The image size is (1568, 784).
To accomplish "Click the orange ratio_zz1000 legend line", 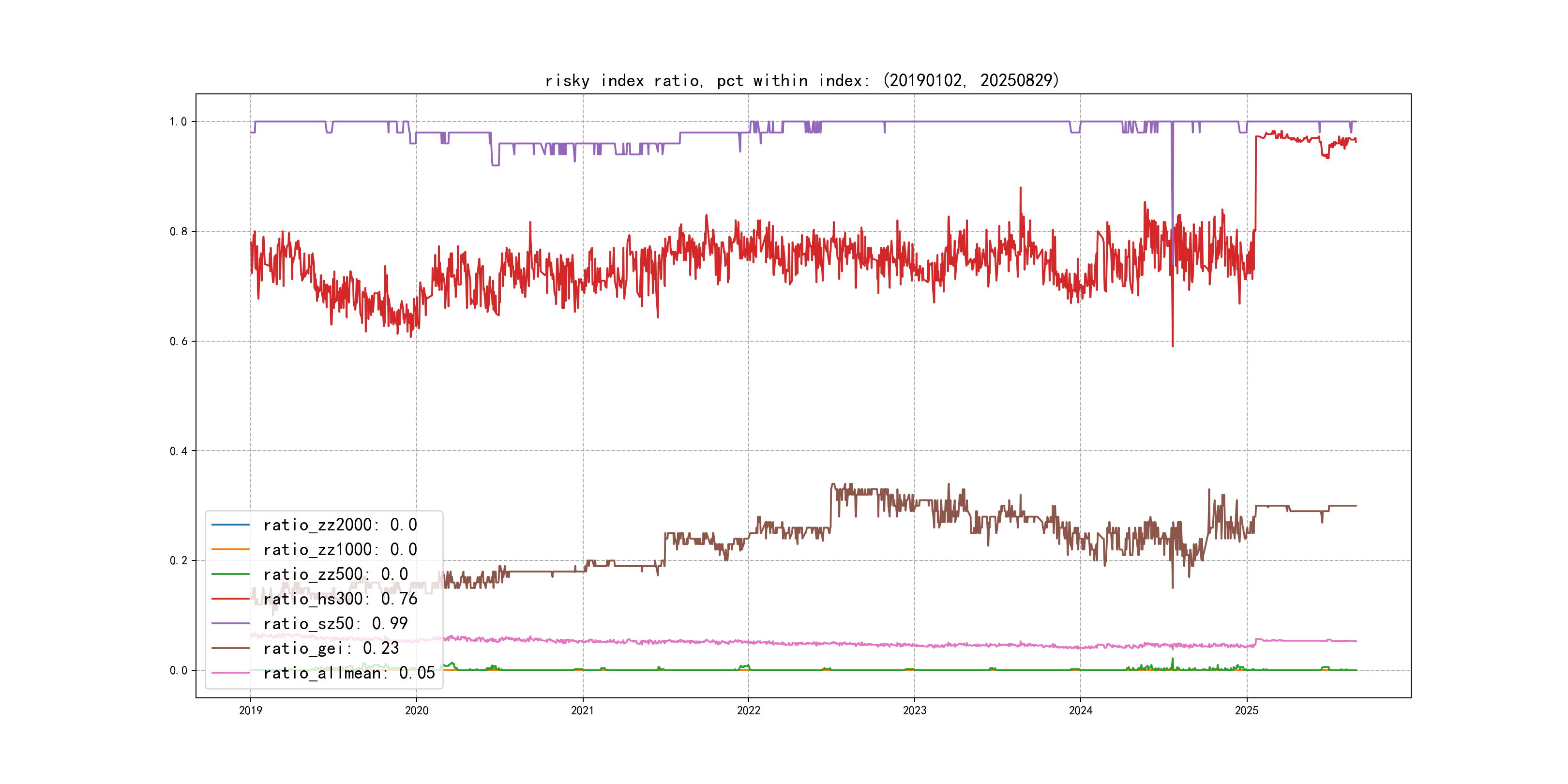I will [x=230, y=550].
